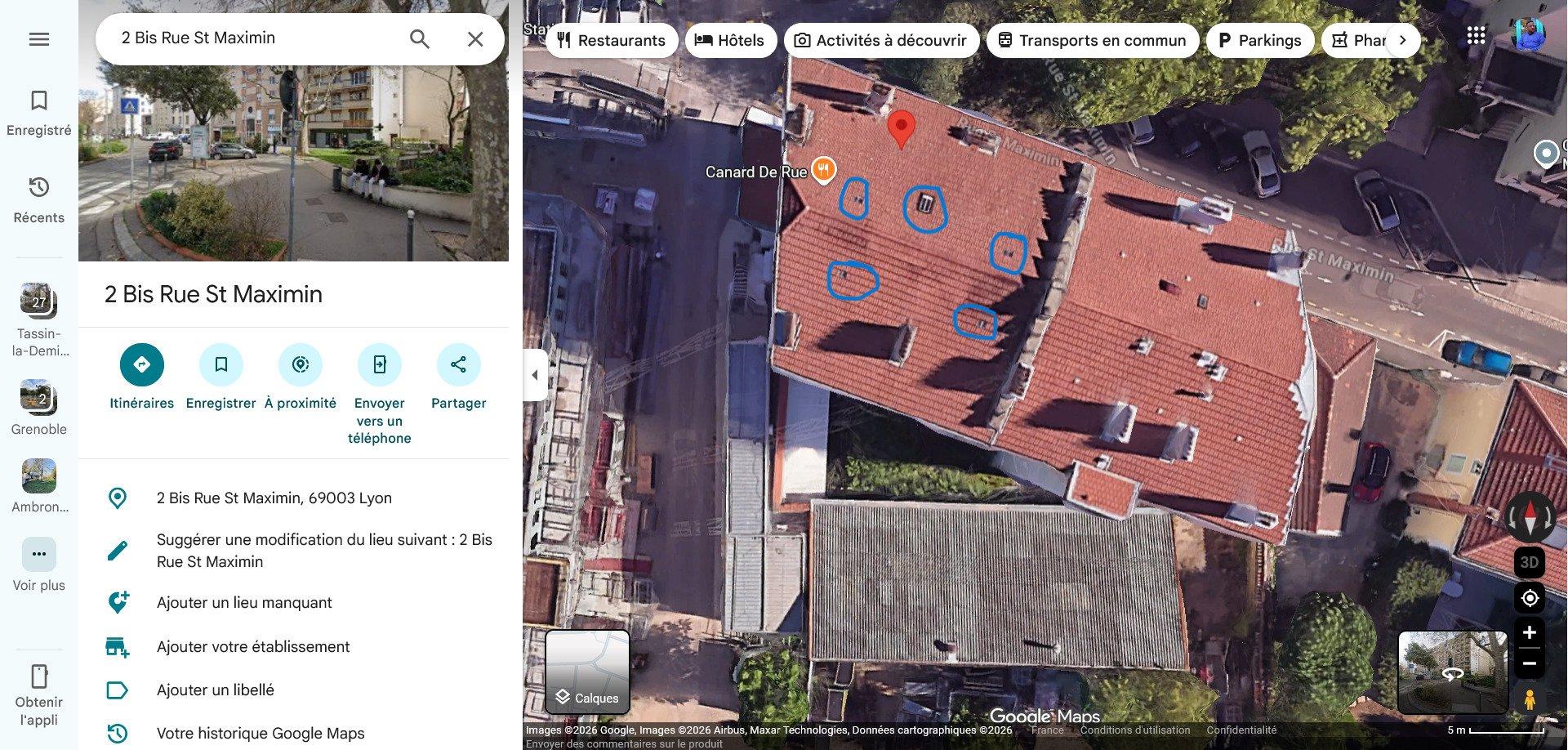The image size is (1568, 750).
Task: Open the street photo of the place
Action: tap(293, 163)
